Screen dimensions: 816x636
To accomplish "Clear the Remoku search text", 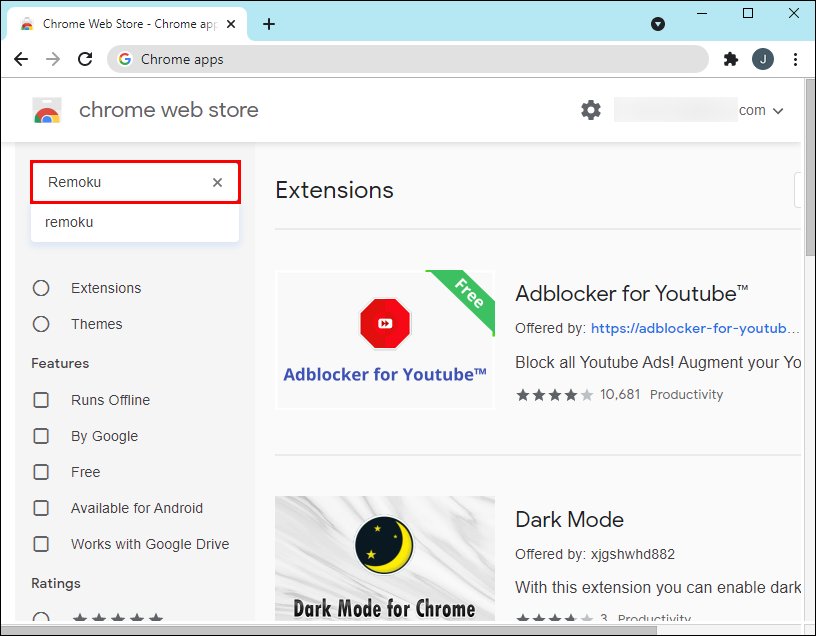I will pyautogui.click(x=217, y=182).
